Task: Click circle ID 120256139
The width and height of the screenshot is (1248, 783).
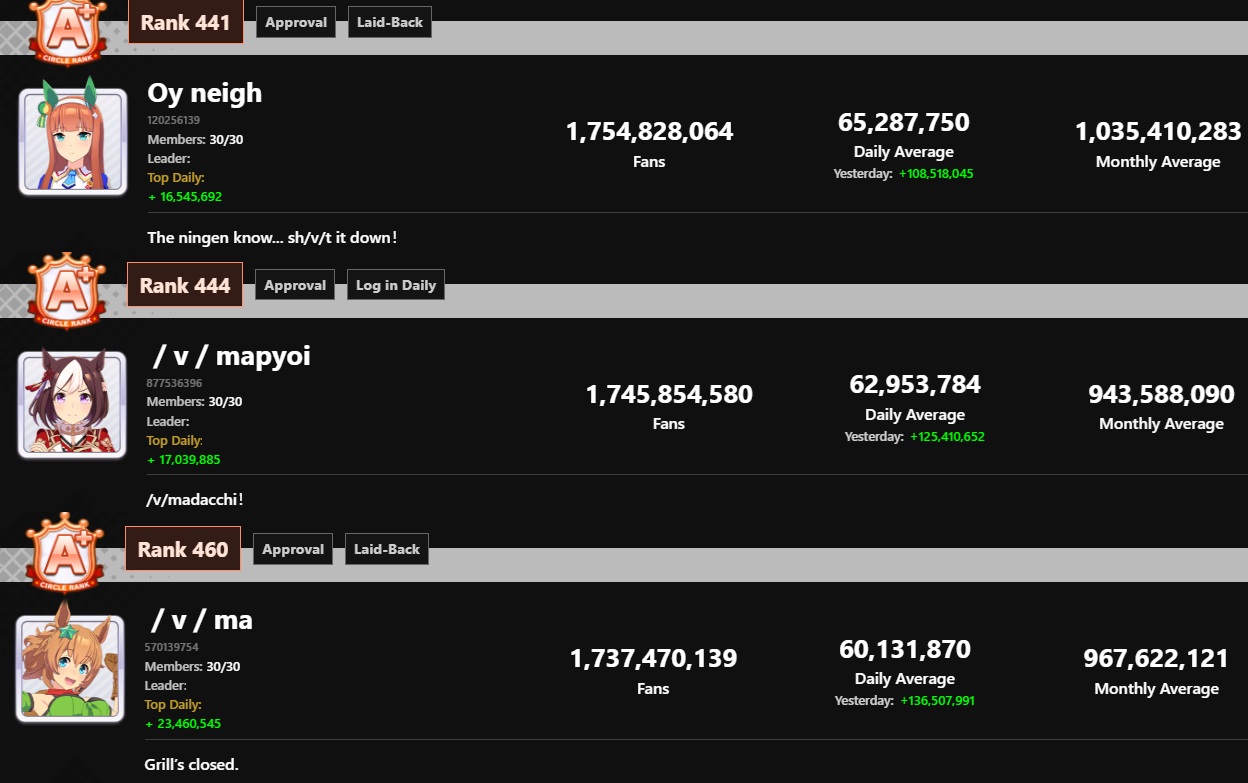Action: 174,120
